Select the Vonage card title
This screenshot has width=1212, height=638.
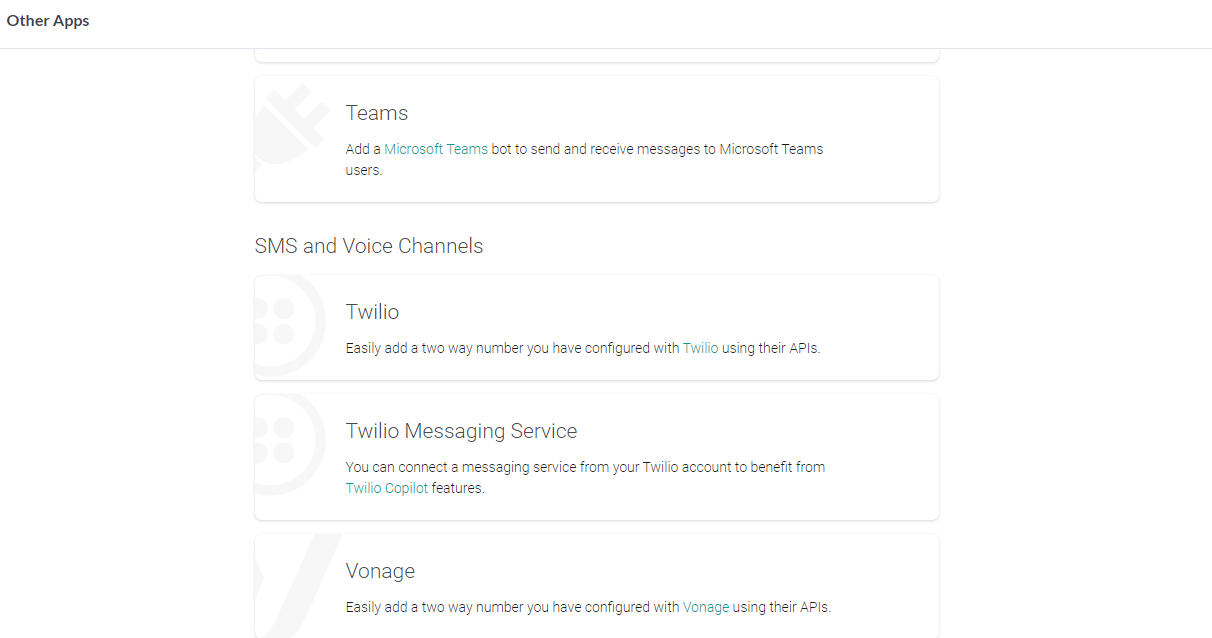tap(380, 571)
